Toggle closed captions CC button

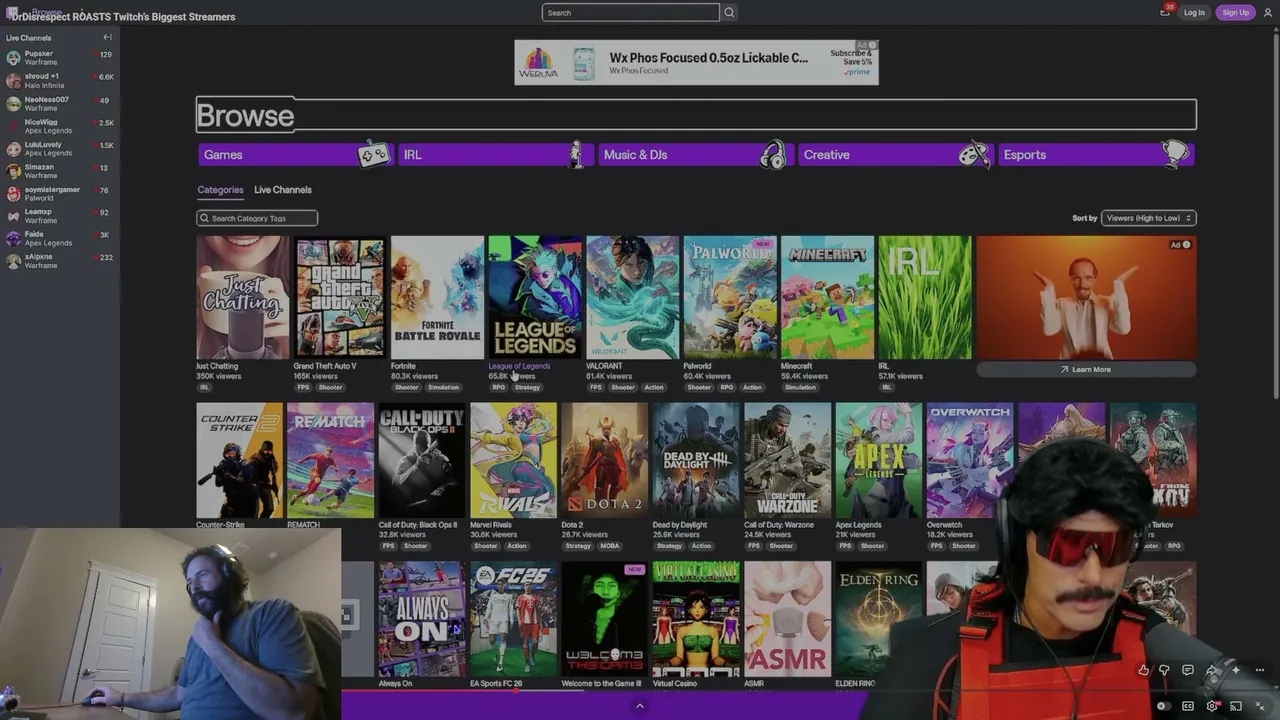[1188, 706]
